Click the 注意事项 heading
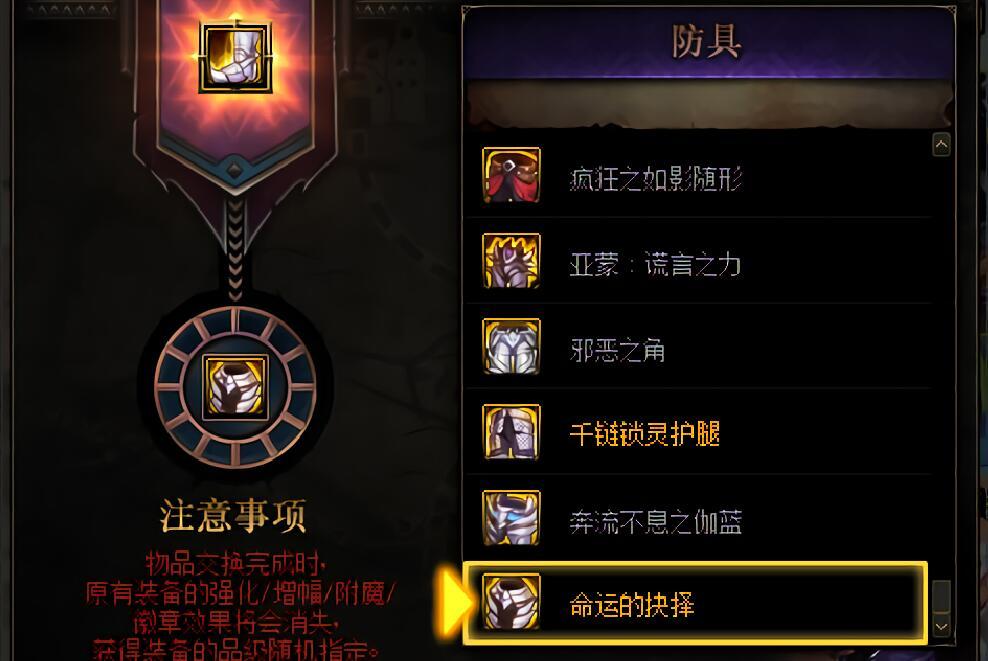 [233, 515]
